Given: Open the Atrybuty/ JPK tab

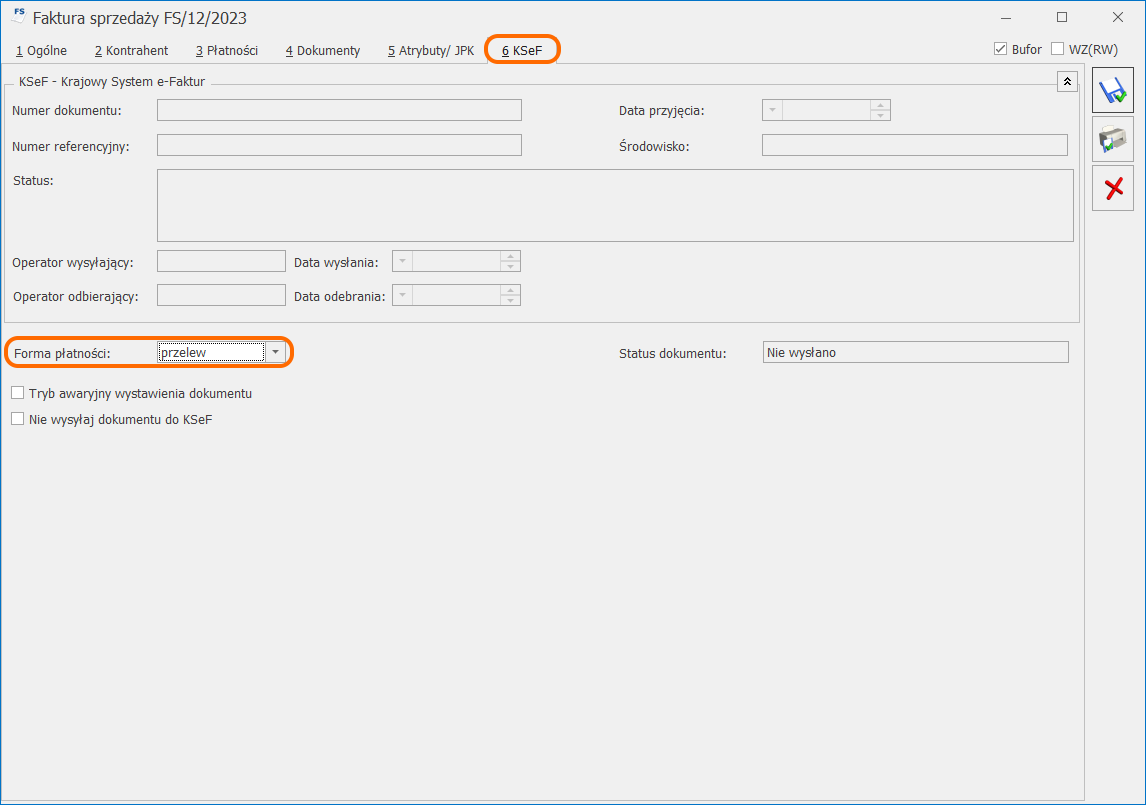Looking at the screenshot, I should (x=431, y=50).
